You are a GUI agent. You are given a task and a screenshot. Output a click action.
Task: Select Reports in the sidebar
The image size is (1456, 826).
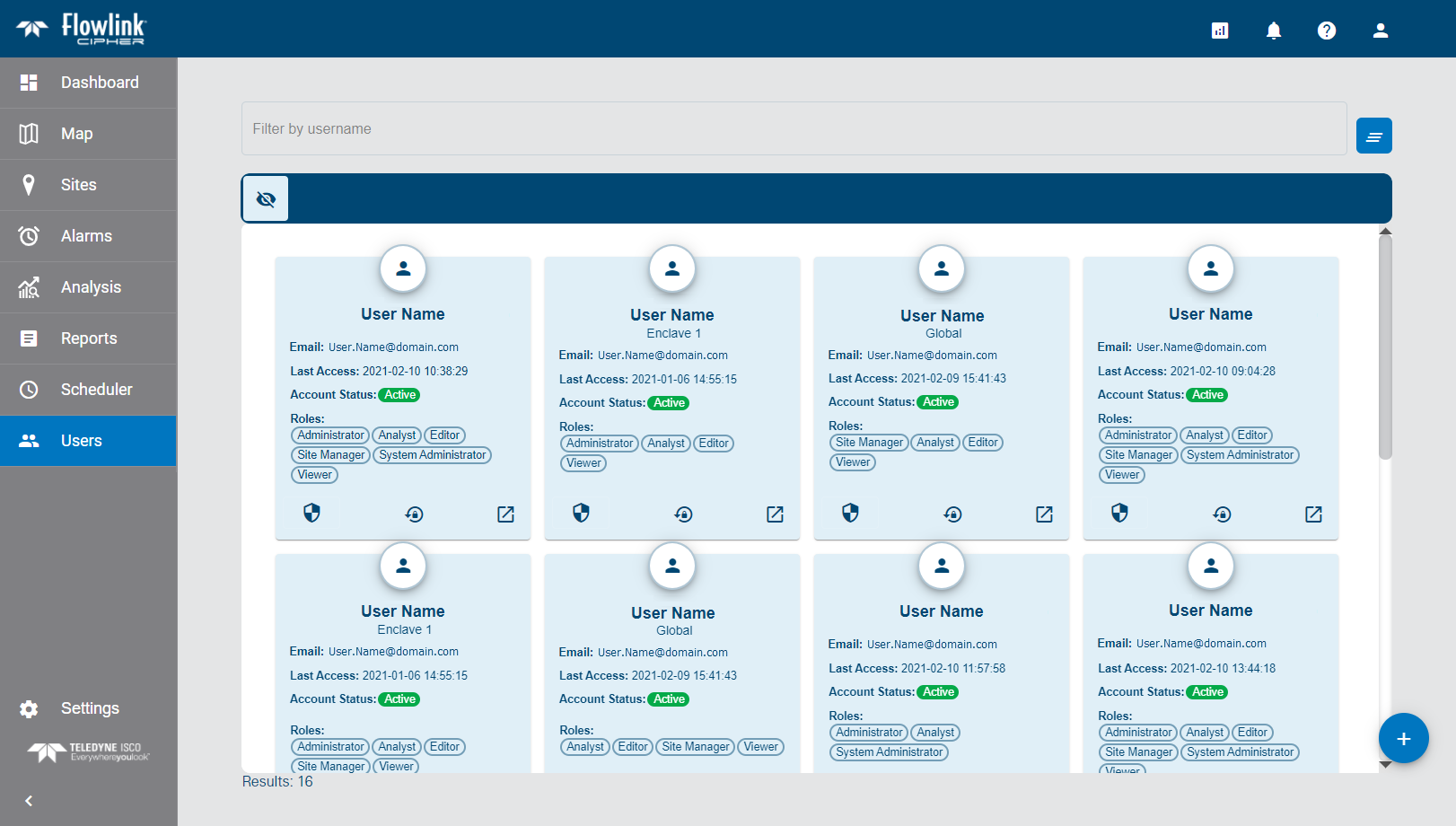click(x=88, y=338)
